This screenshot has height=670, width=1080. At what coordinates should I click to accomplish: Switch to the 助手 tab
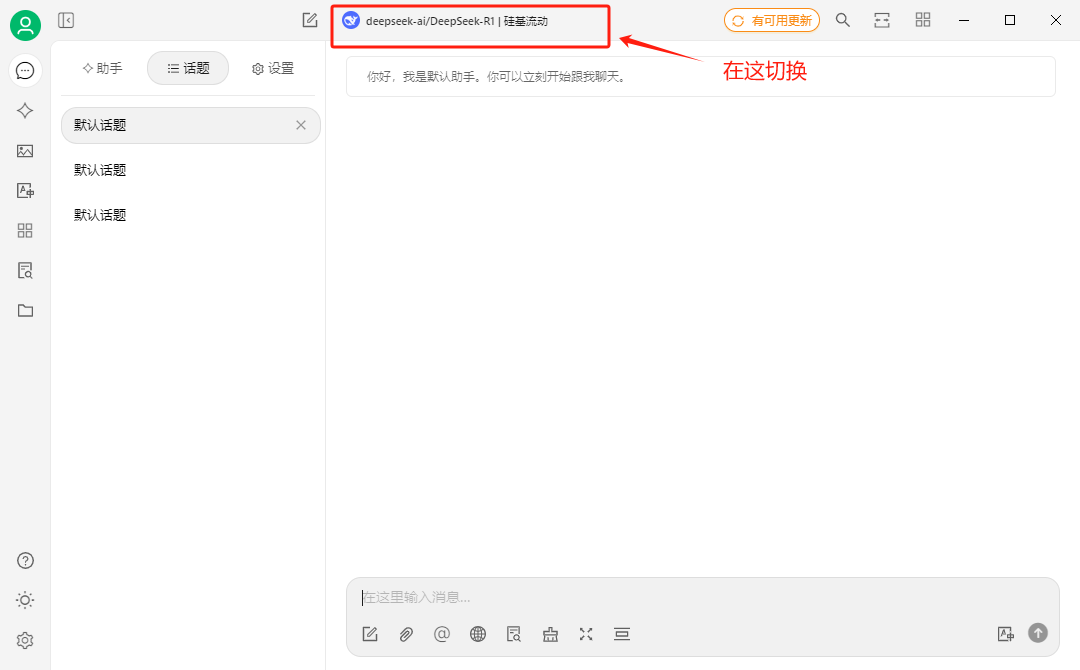point(102,68)
